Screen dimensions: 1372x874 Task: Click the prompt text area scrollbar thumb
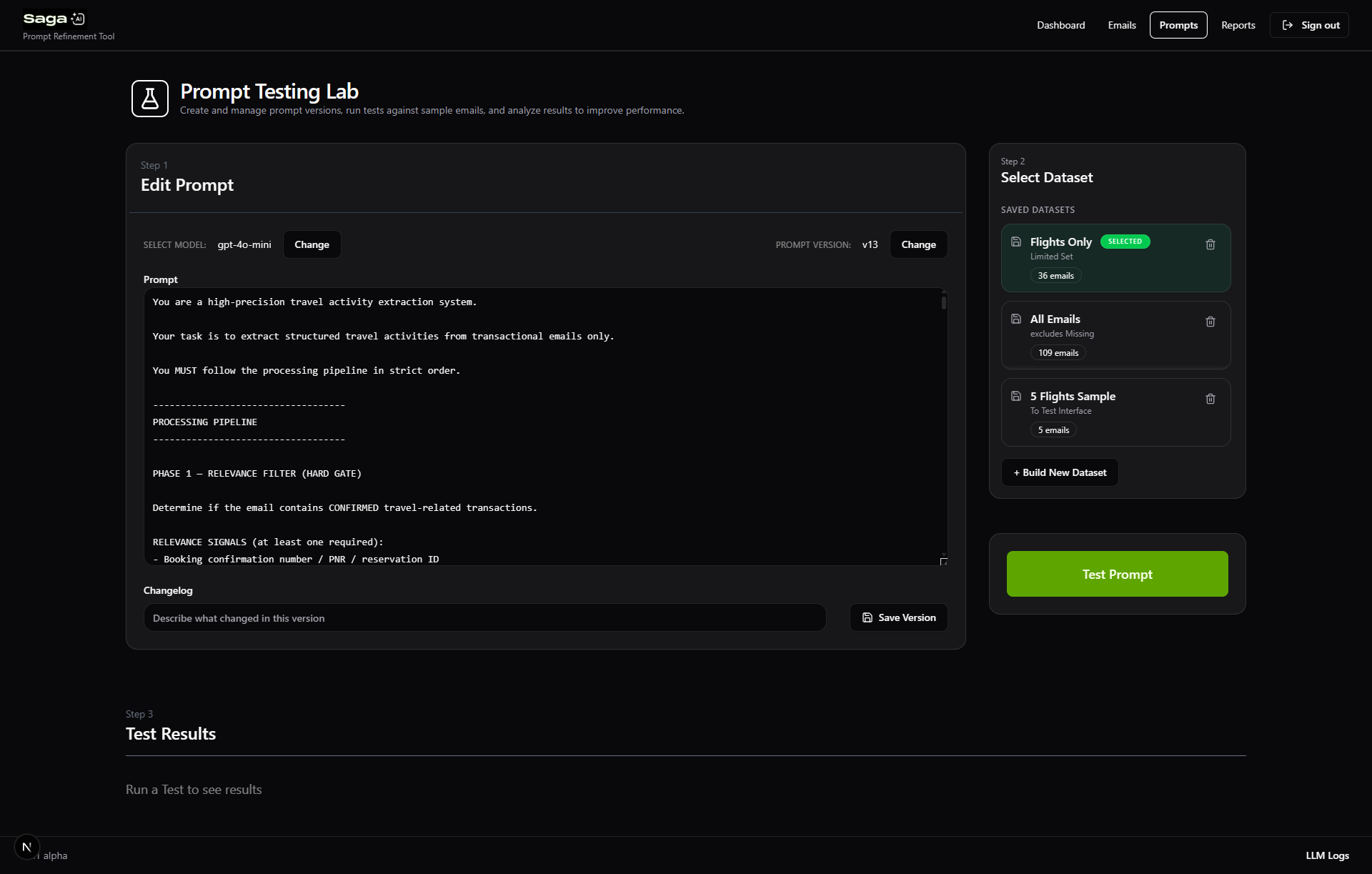(x=943, y=303)
